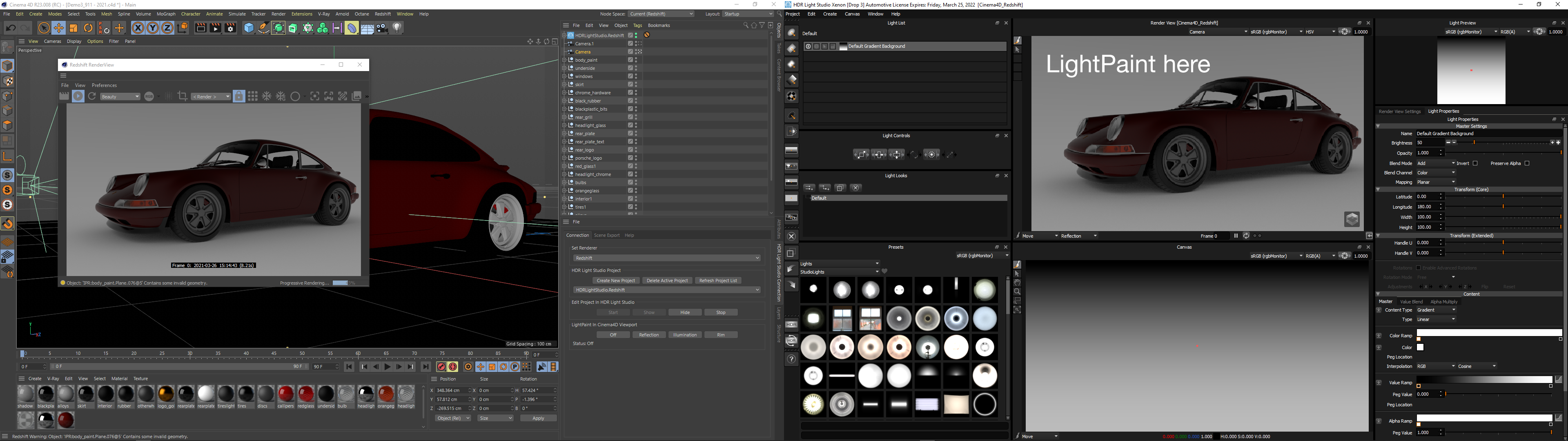
Task: Click Refresh Project List button
Action: coord(718,281)
